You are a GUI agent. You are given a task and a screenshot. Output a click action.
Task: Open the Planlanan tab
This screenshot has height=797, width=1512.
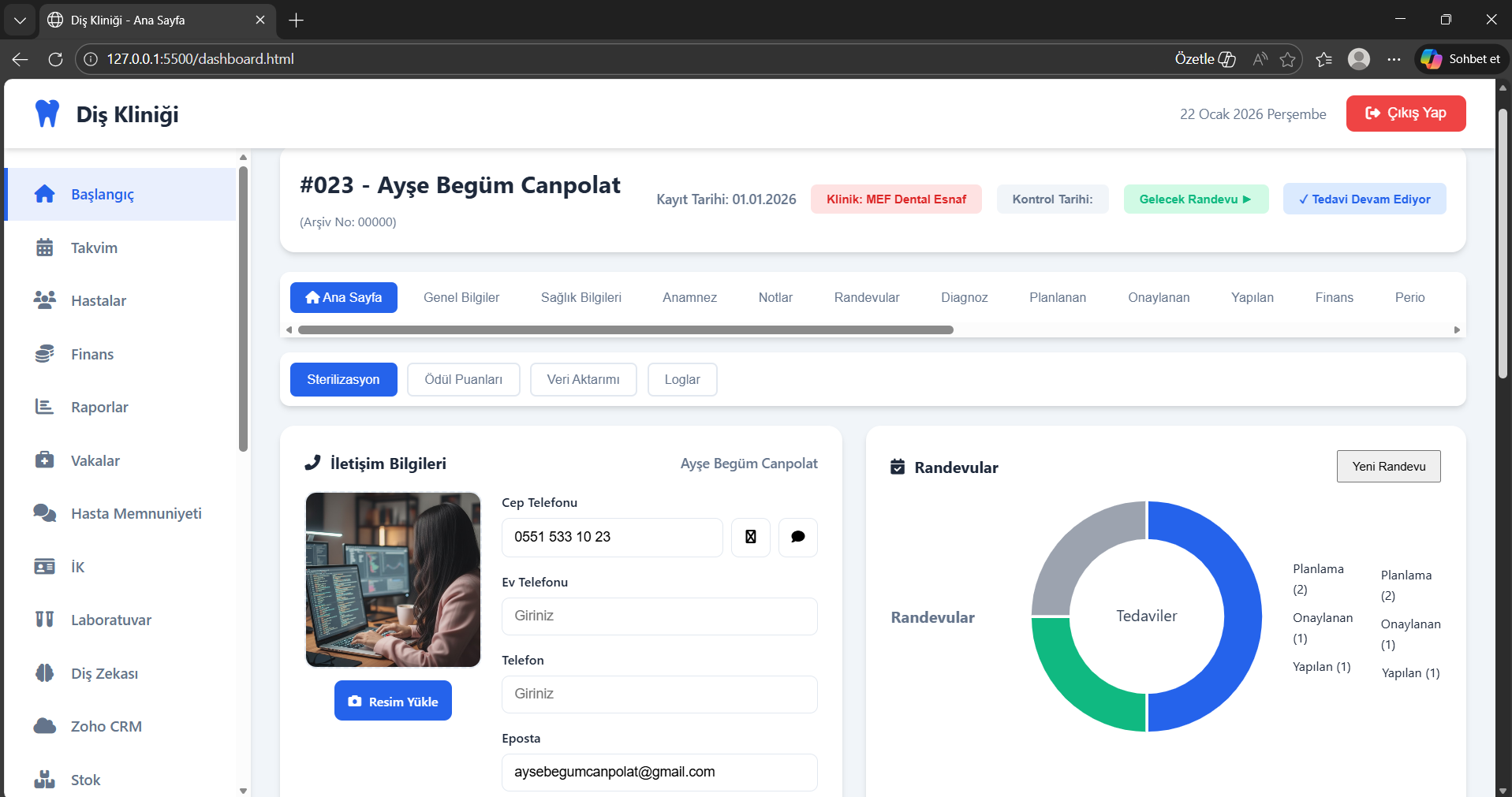point(1058,297)
